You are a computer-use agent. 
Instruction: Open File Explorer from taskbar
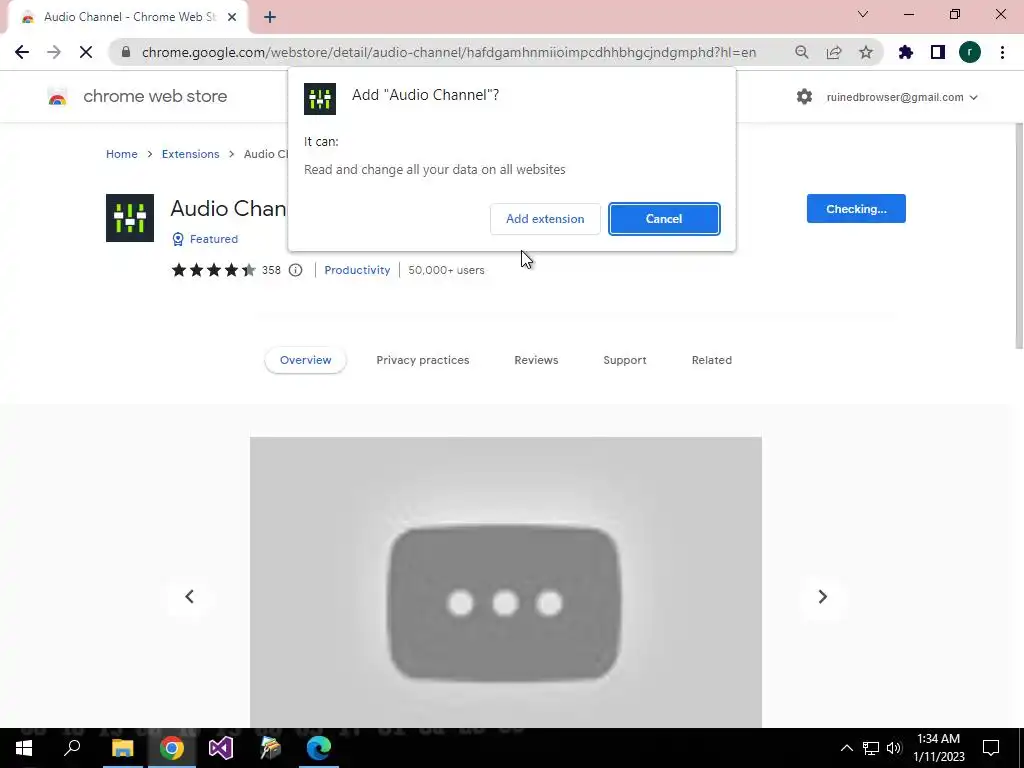pos(122,748)
